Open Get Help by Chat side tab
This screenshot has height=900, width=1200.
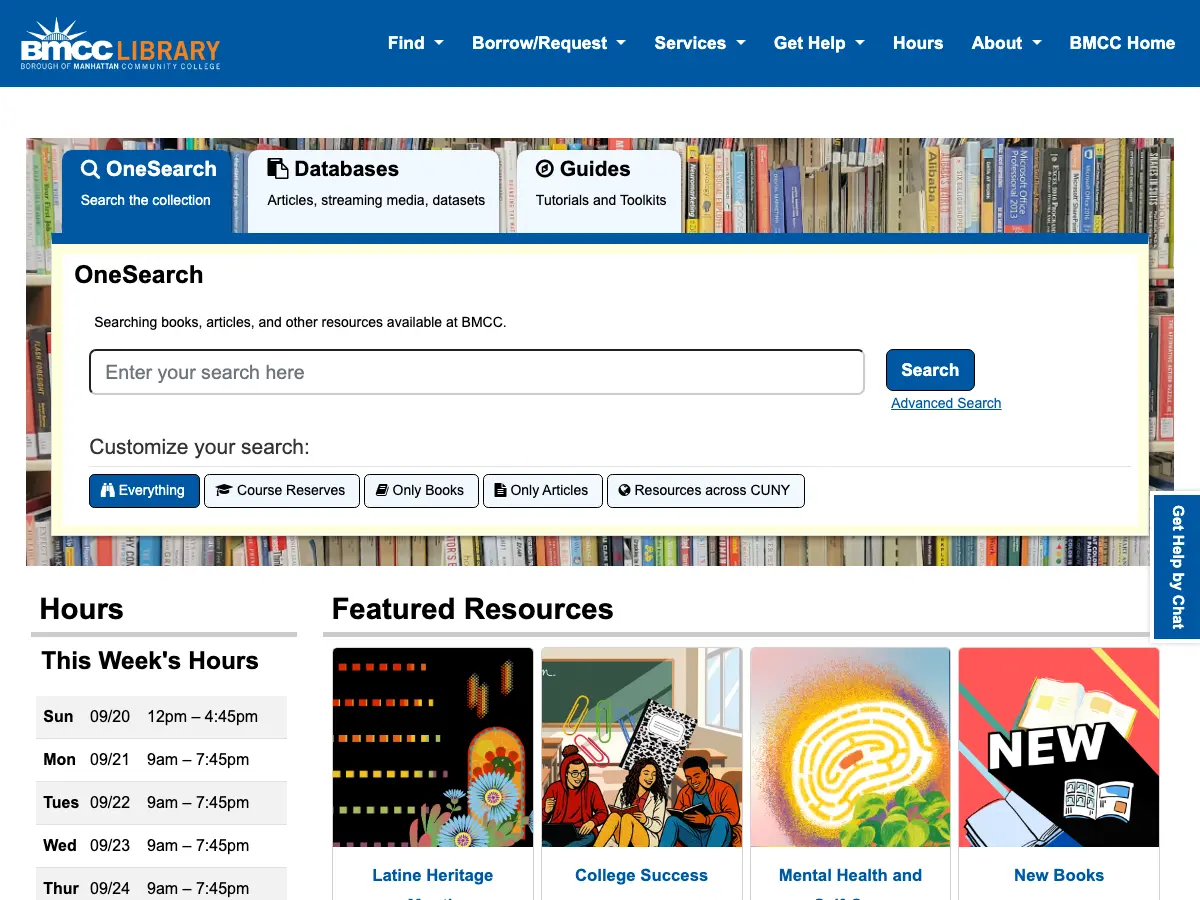(x=1177, y=566)
